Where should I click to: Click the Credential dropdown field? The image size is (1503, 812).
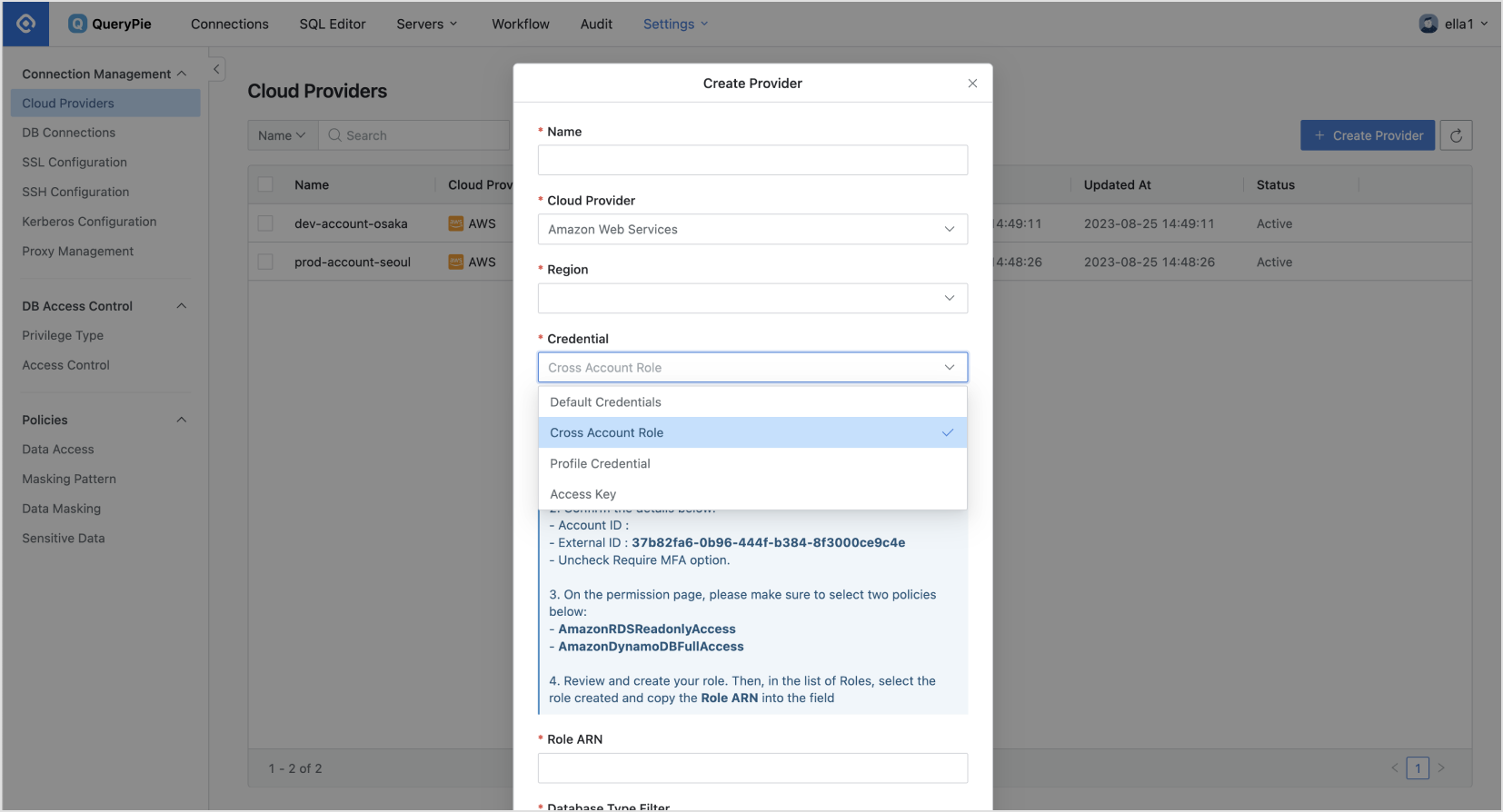click(752, 367)
